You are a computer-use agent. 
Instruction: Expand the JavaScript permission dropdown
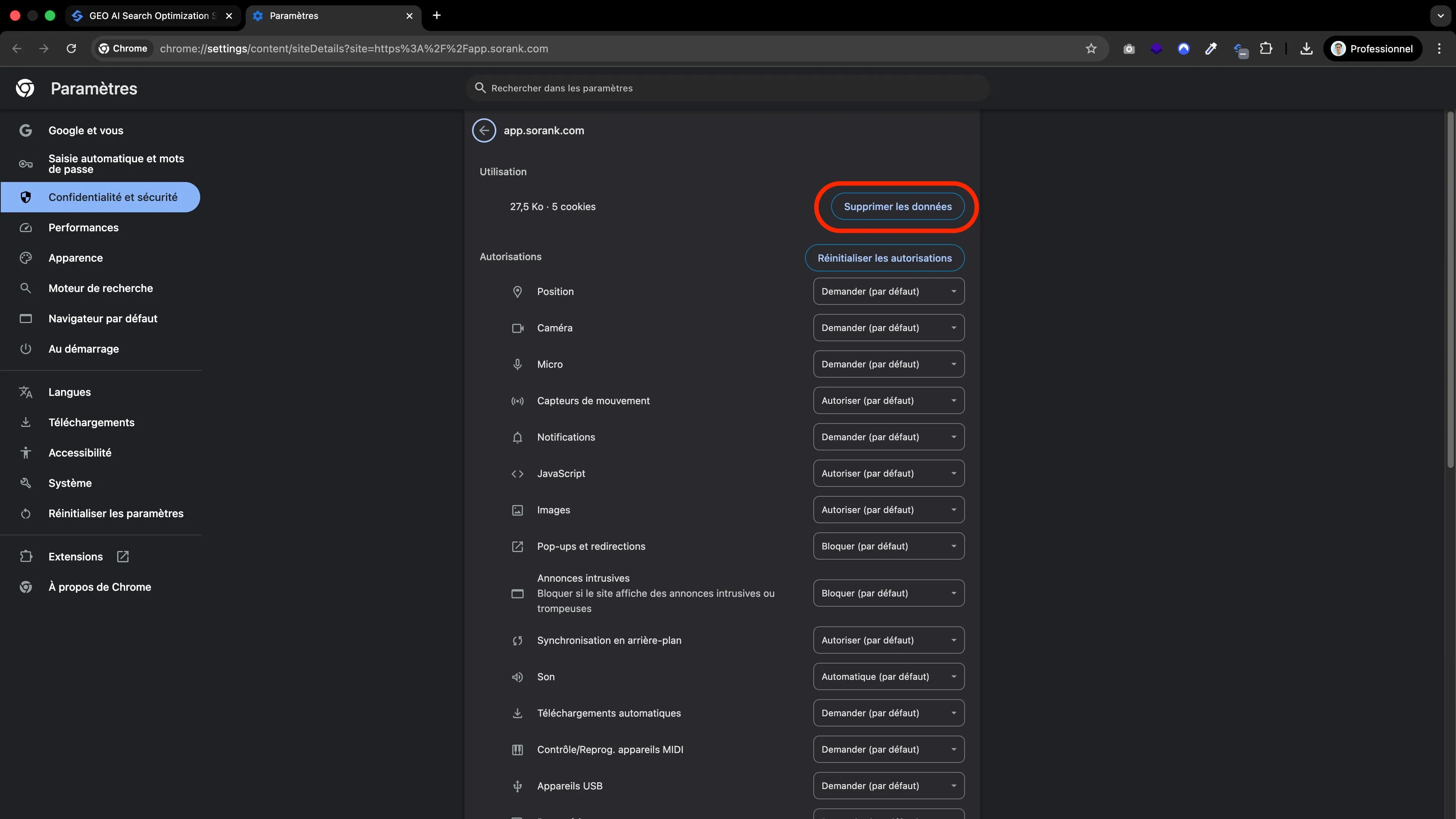888,474
